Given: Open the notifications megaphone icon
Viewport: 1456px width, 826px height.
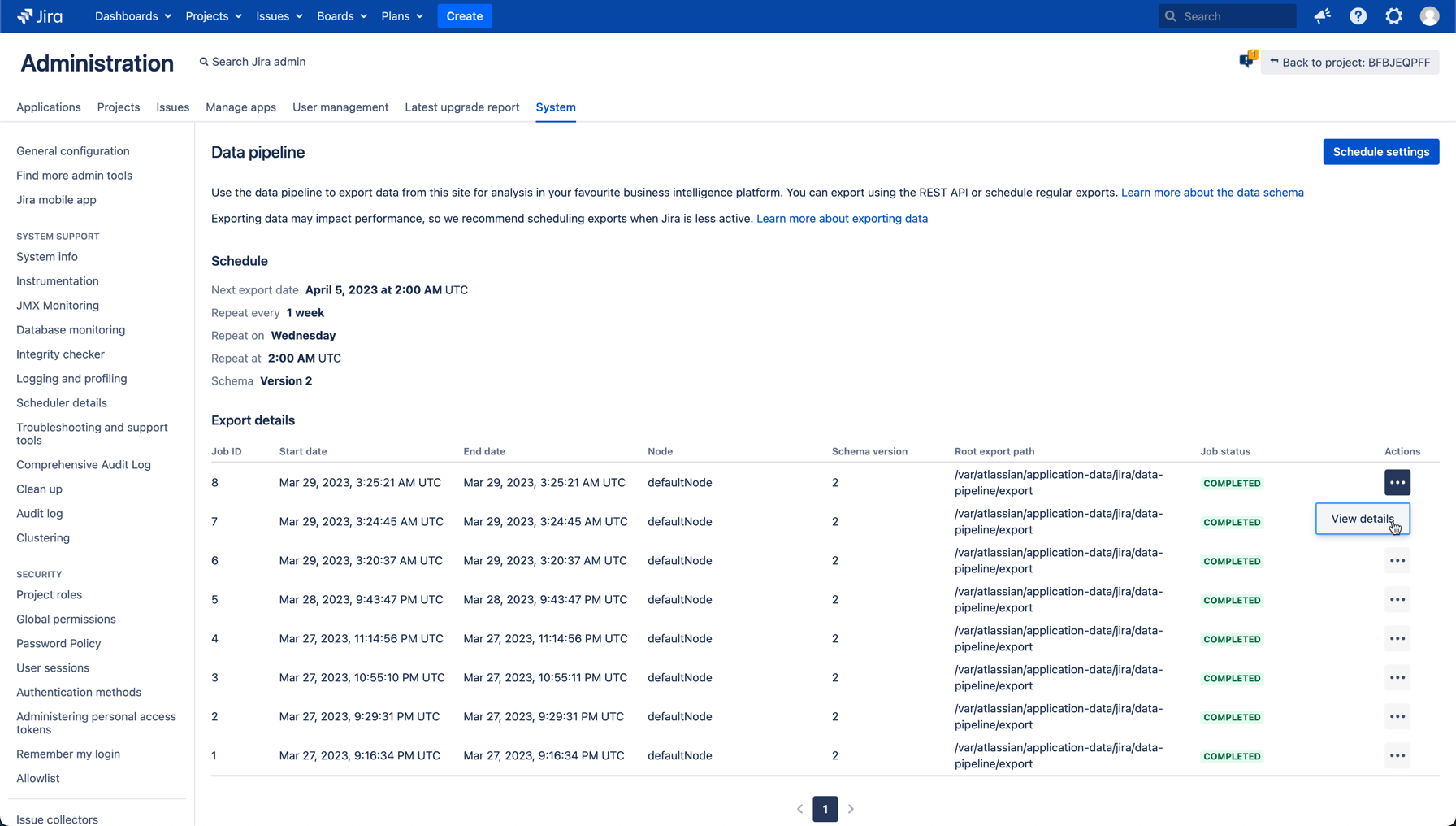Looking at the screenshot, I should (x=1323, y=16).
